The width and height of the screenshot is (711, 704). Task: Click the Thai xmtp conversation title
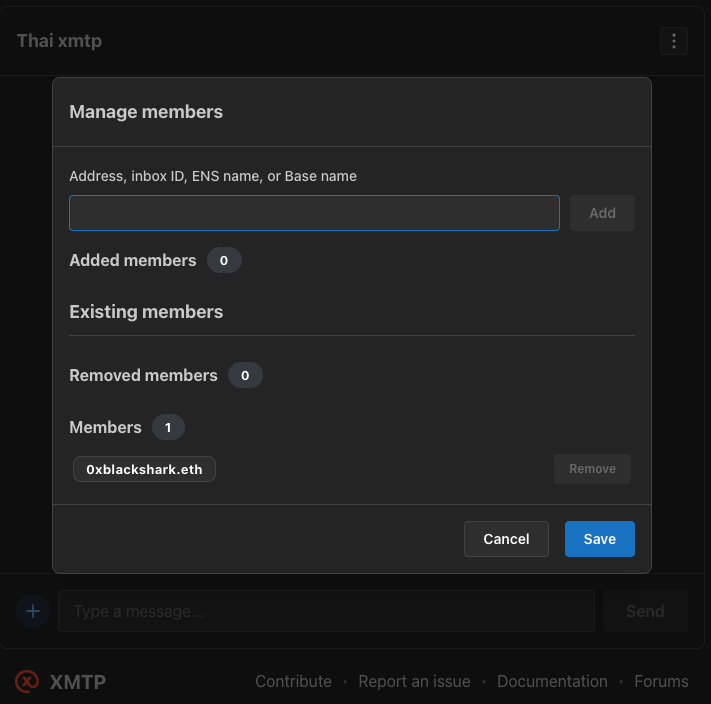coord(59,41)
